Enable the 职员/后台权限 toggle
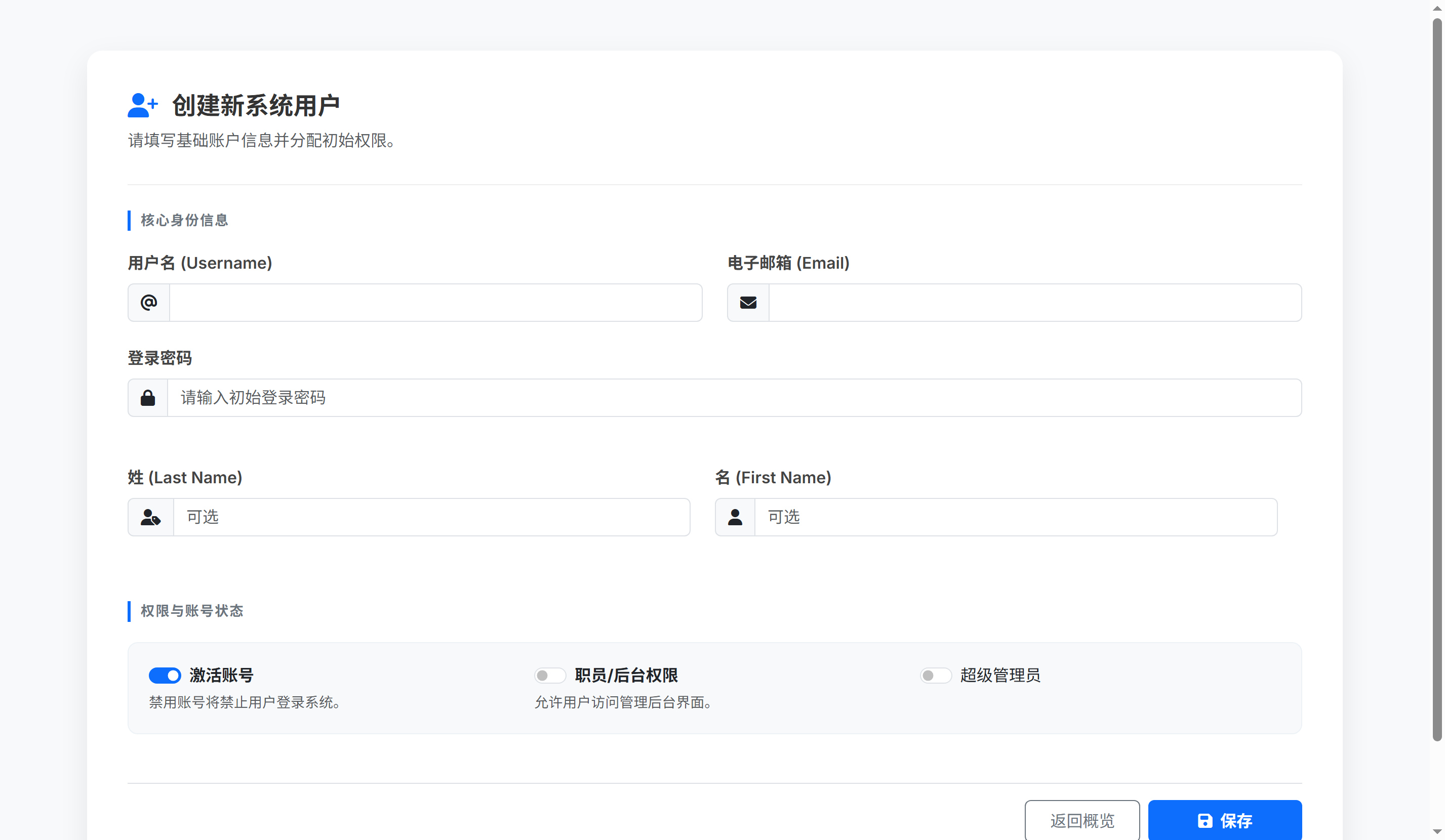Image resolution: width=1445 pixels, height=840 pixels. click(x=550, y=676)
